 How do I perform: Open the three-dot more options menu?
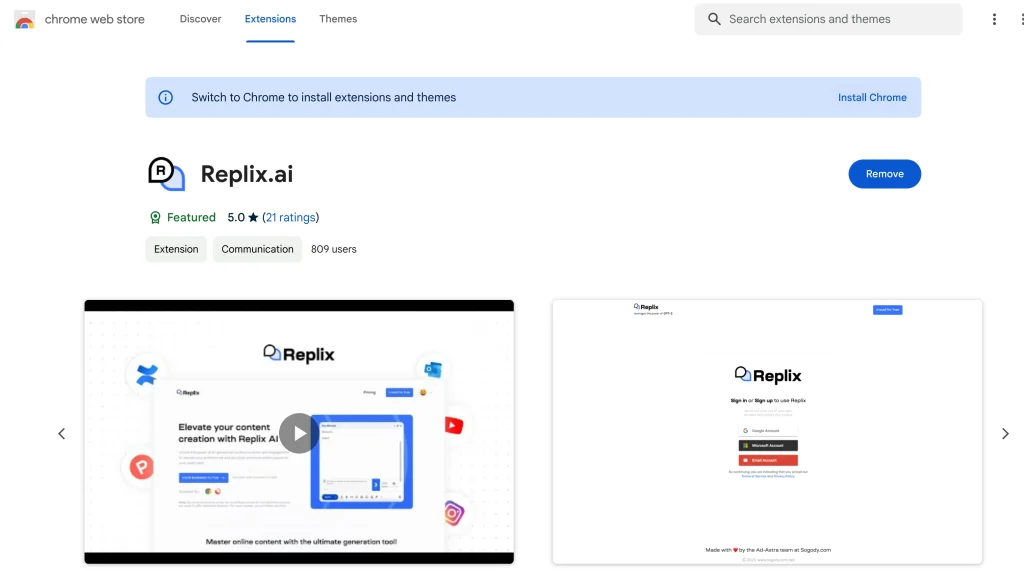tap(994, 19)
